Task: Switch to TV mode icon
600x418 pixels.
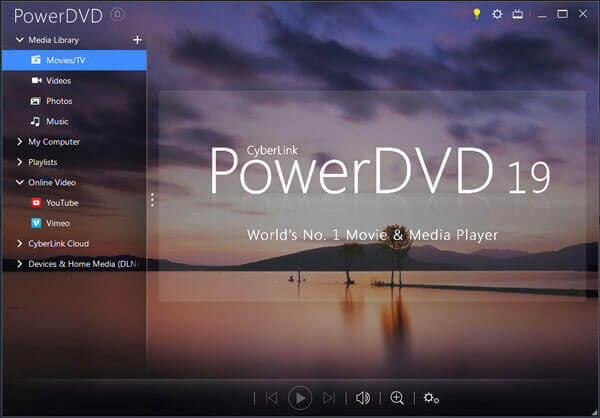Action: pos(517,14)
